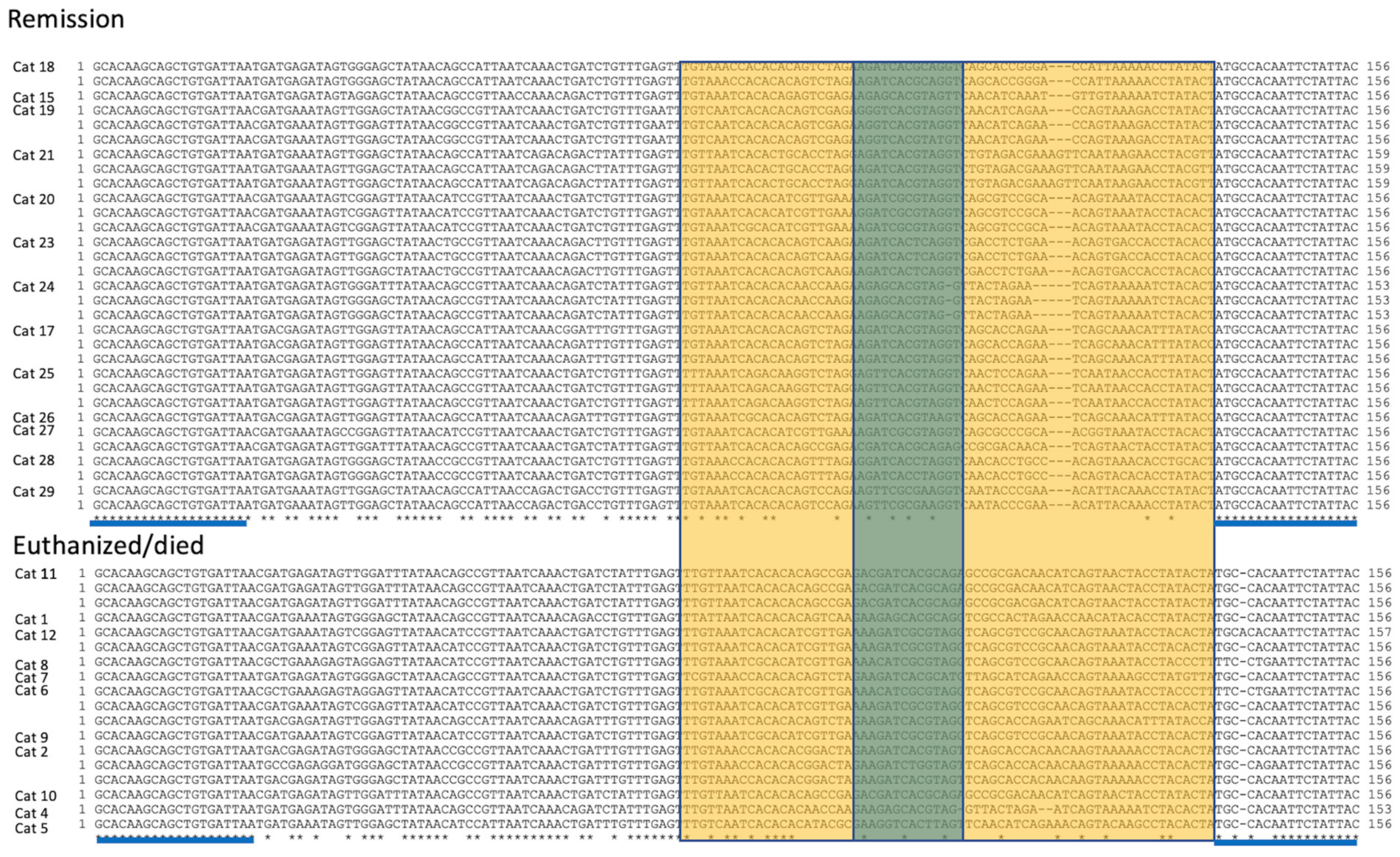1400x857 pixels.
Task: Click the Remission heading
Action: pyautogui.click(x=66, y=19)
